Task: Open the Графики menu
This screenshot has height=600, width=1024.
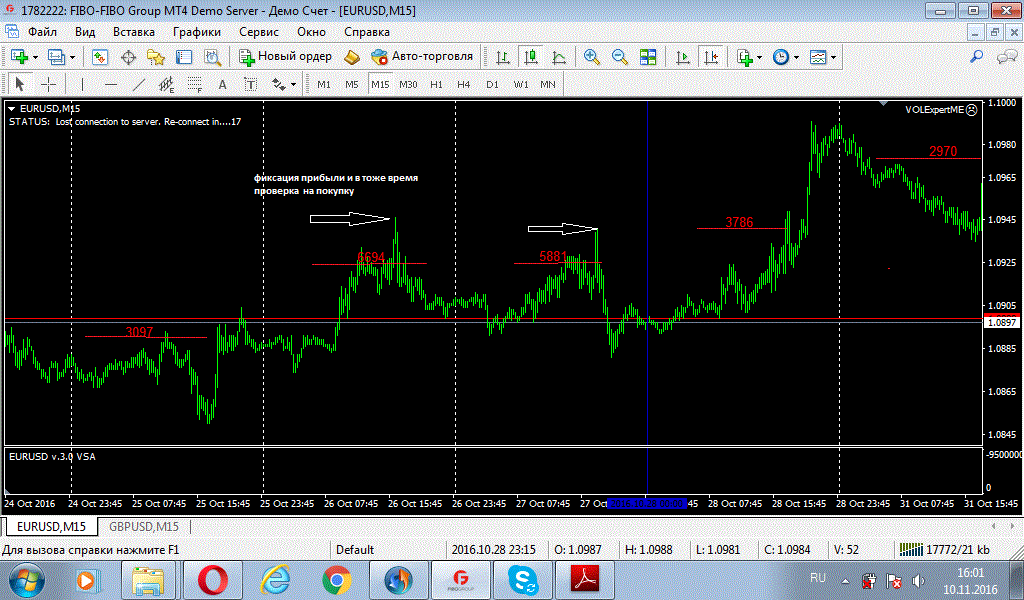Action: point(197,31)
